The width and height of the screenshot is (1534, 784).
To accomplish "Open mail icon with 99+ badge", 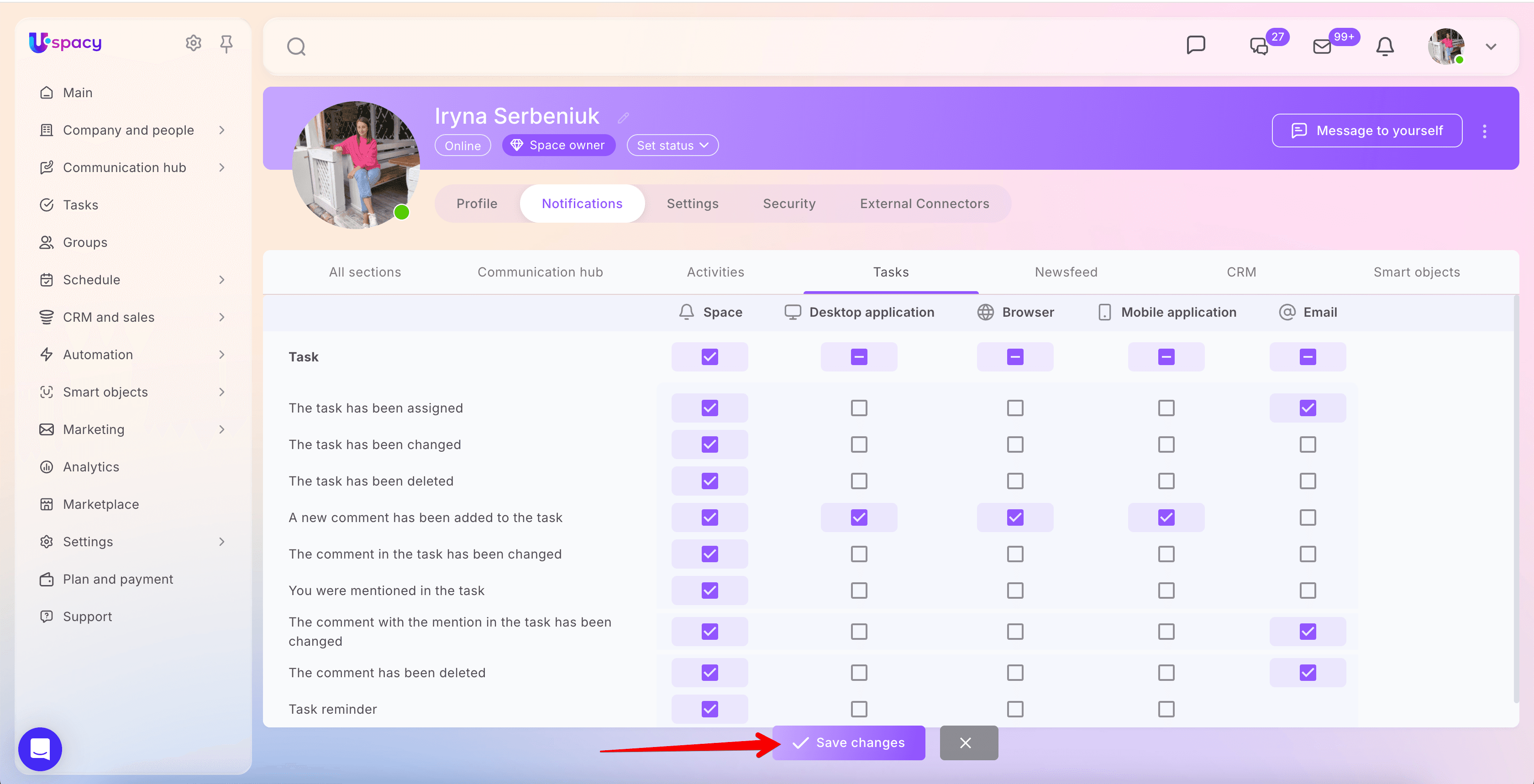I will 1322,47.
